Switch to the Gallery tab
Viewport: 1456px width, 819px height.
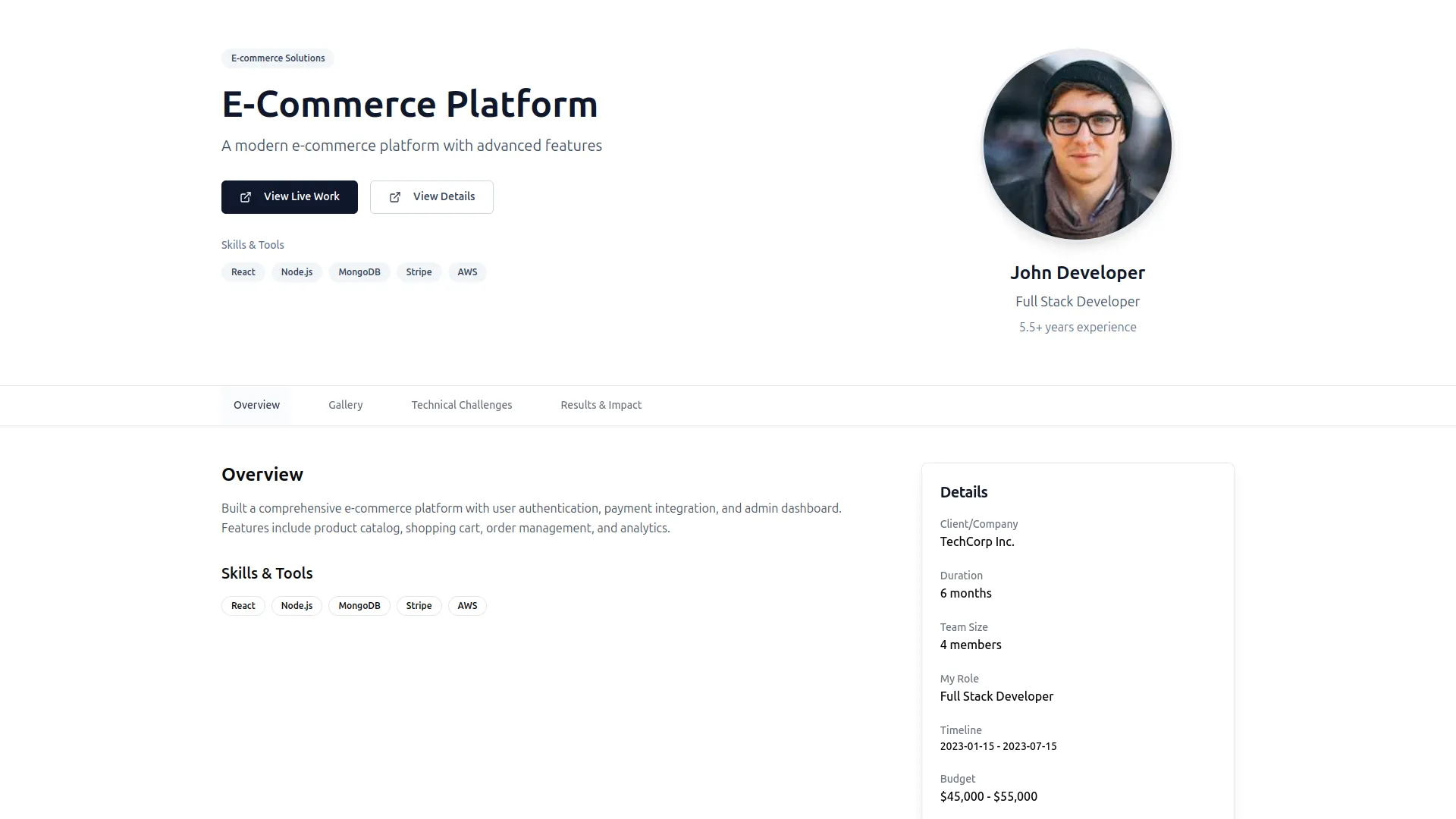coord(345,405)
